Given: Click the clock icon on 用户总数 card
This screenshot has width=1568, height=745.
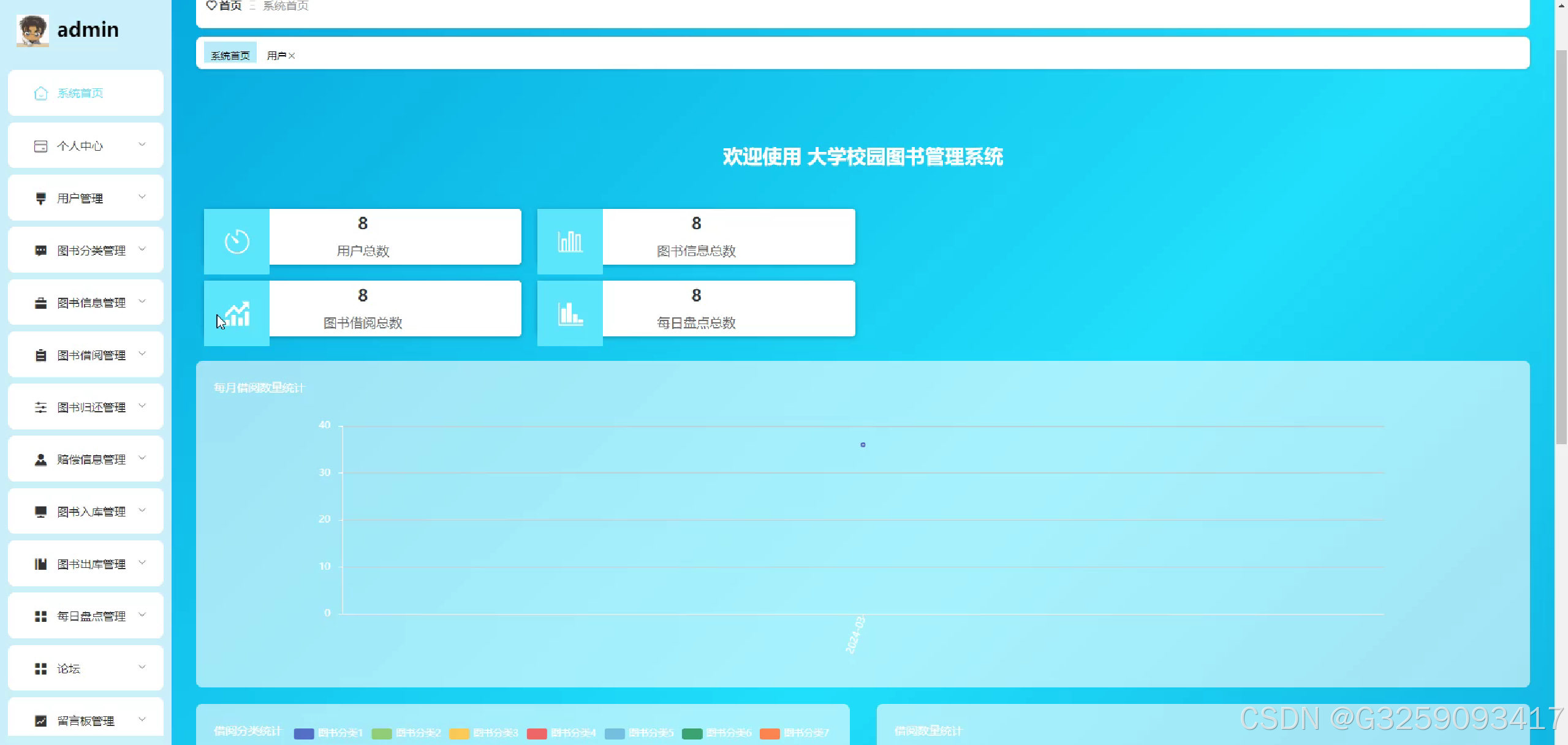Looking at the screenshot, I should 237,241.
